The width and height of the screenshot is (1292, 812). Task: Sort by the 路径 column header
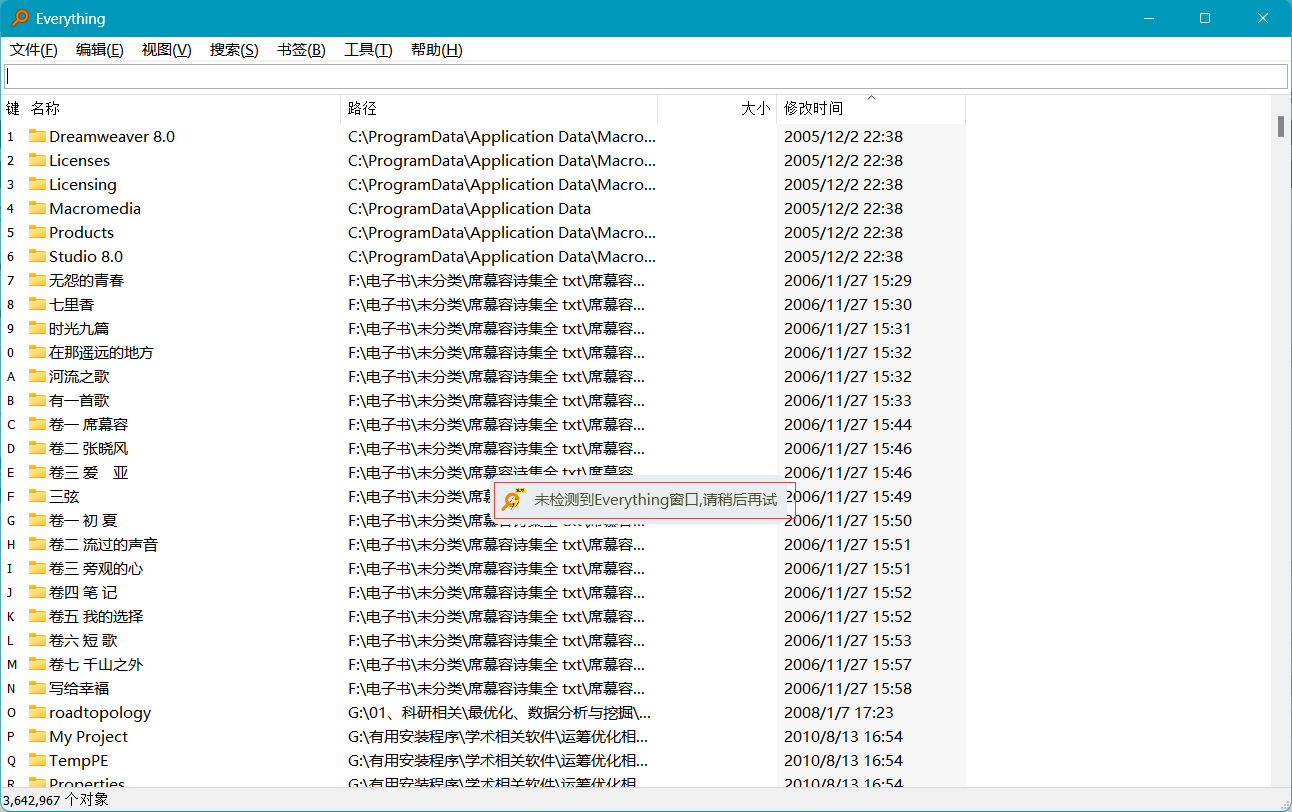pyautogui.click(x=499, y=108)
